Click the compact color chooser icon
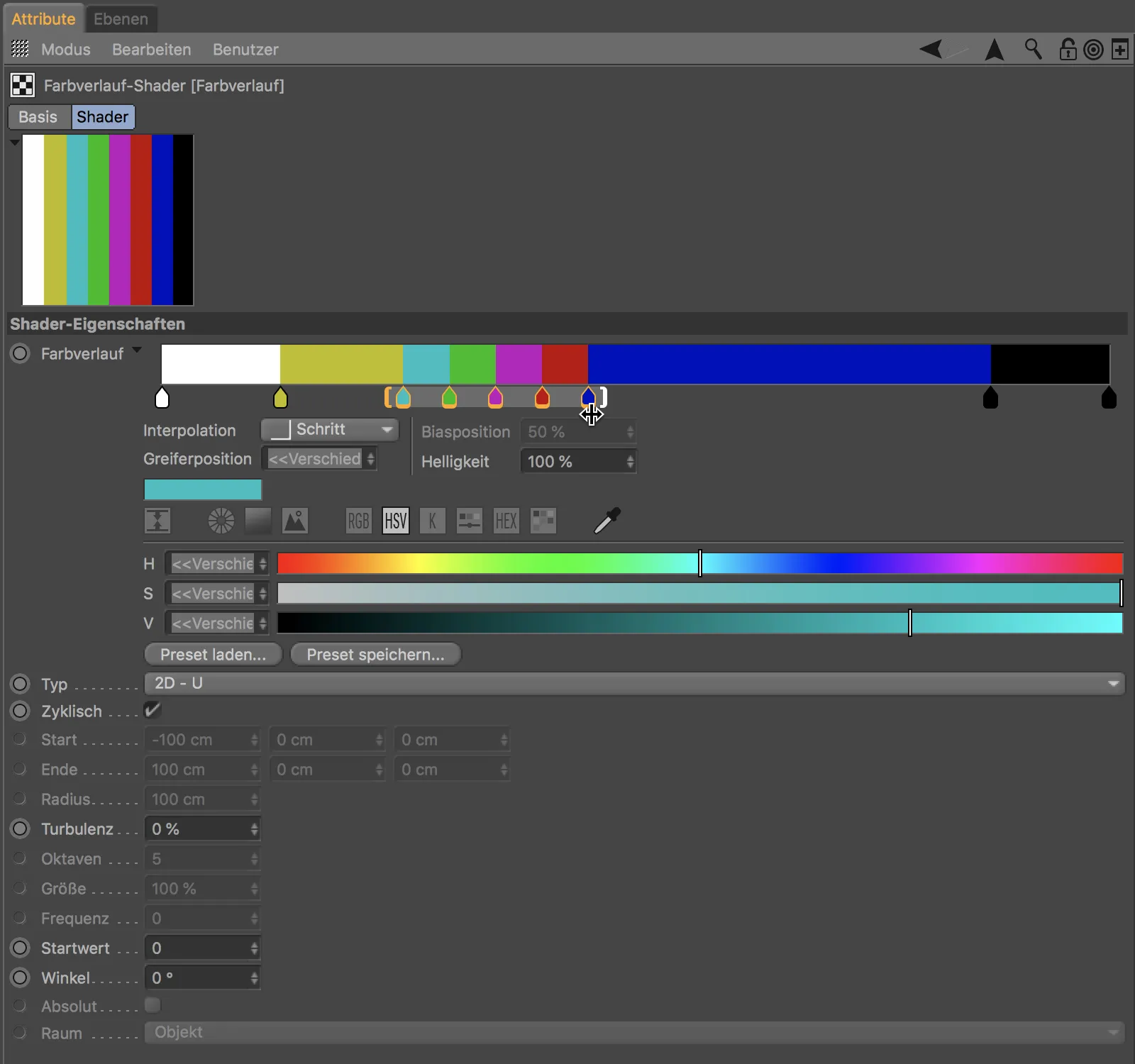The width and height of the screenshot is (1135, 1064). click(157, 521)
